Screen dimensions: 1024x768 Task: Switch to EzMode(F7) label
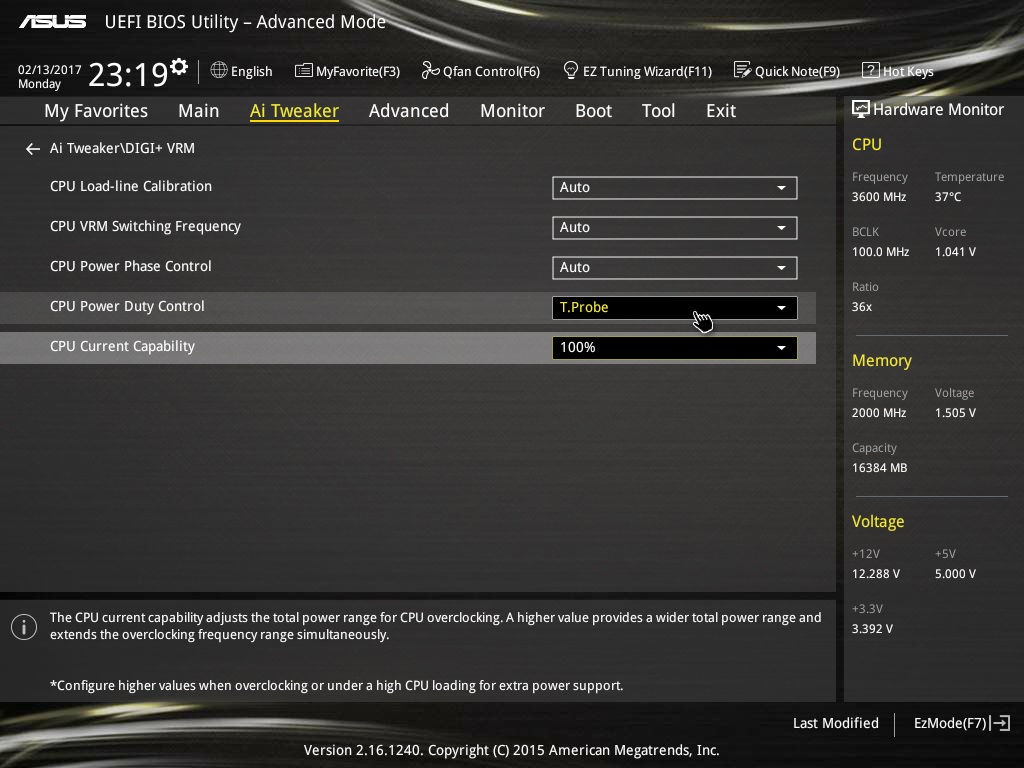(950, 723)
